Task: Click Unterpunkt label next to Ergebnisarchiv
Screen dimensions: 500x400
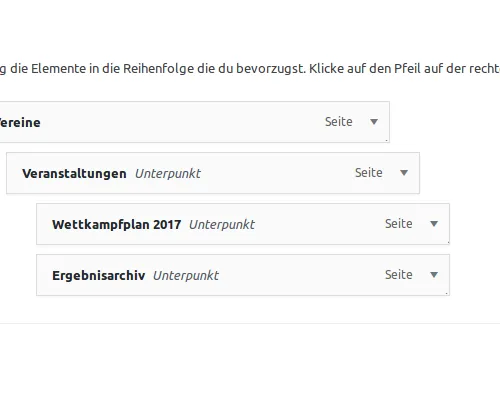Action: click(186, 276)
